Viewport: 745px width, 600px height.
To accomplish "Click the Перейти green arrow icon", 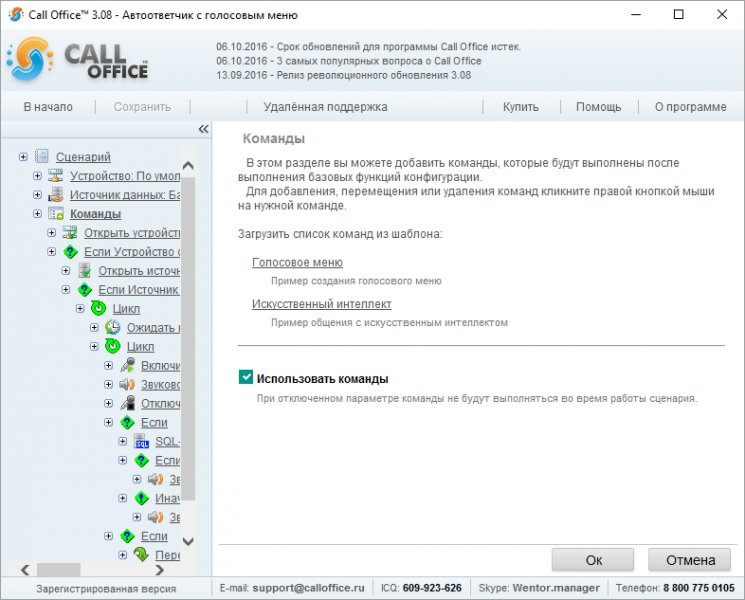I will click(141, 554).
